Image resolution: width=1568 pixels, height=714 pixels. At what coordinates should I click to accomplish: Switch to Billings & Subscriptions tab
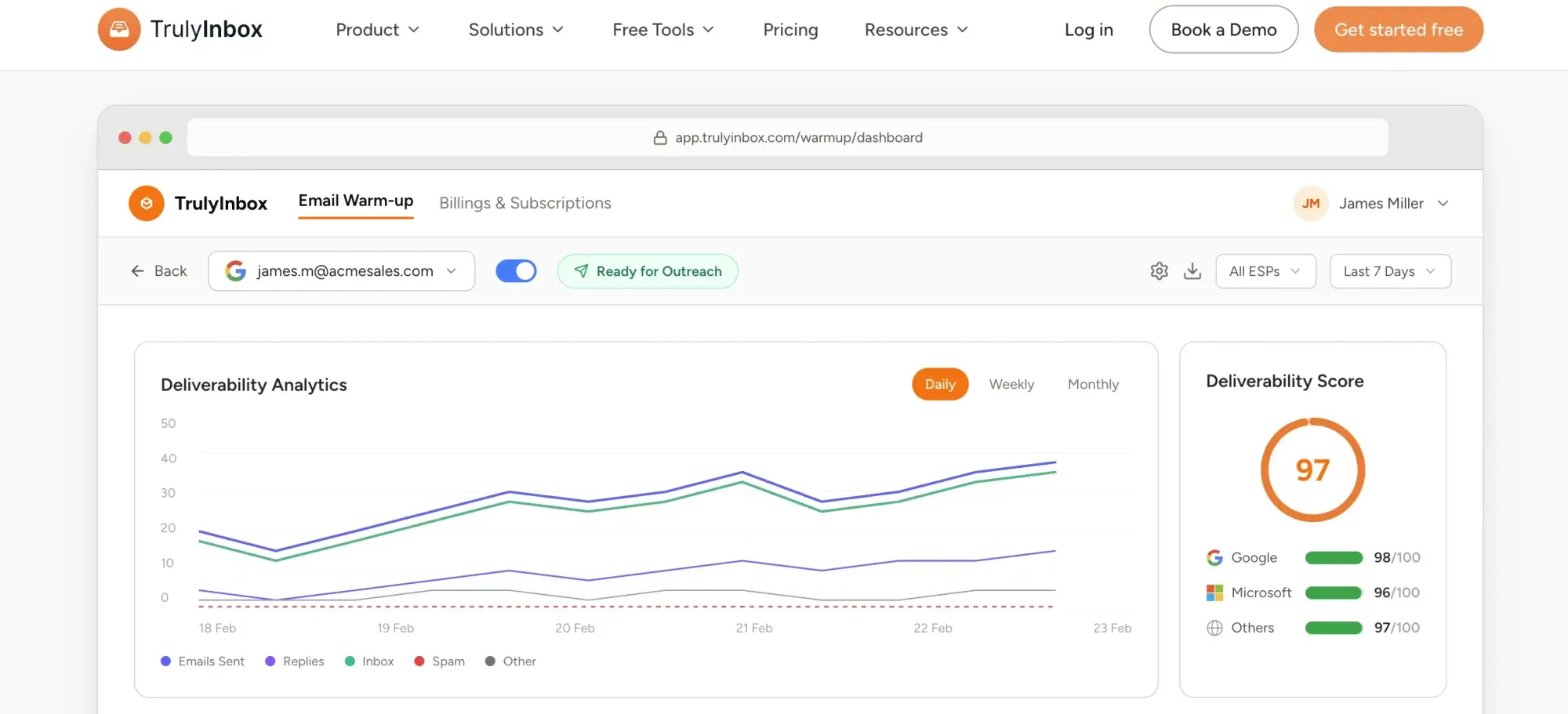[x=524, y=203]
